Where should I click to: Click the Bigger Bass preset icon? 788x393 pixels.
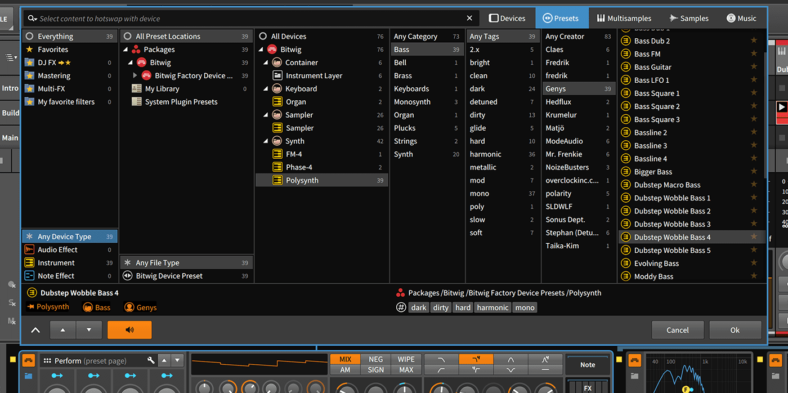click(x=626, y=171)
